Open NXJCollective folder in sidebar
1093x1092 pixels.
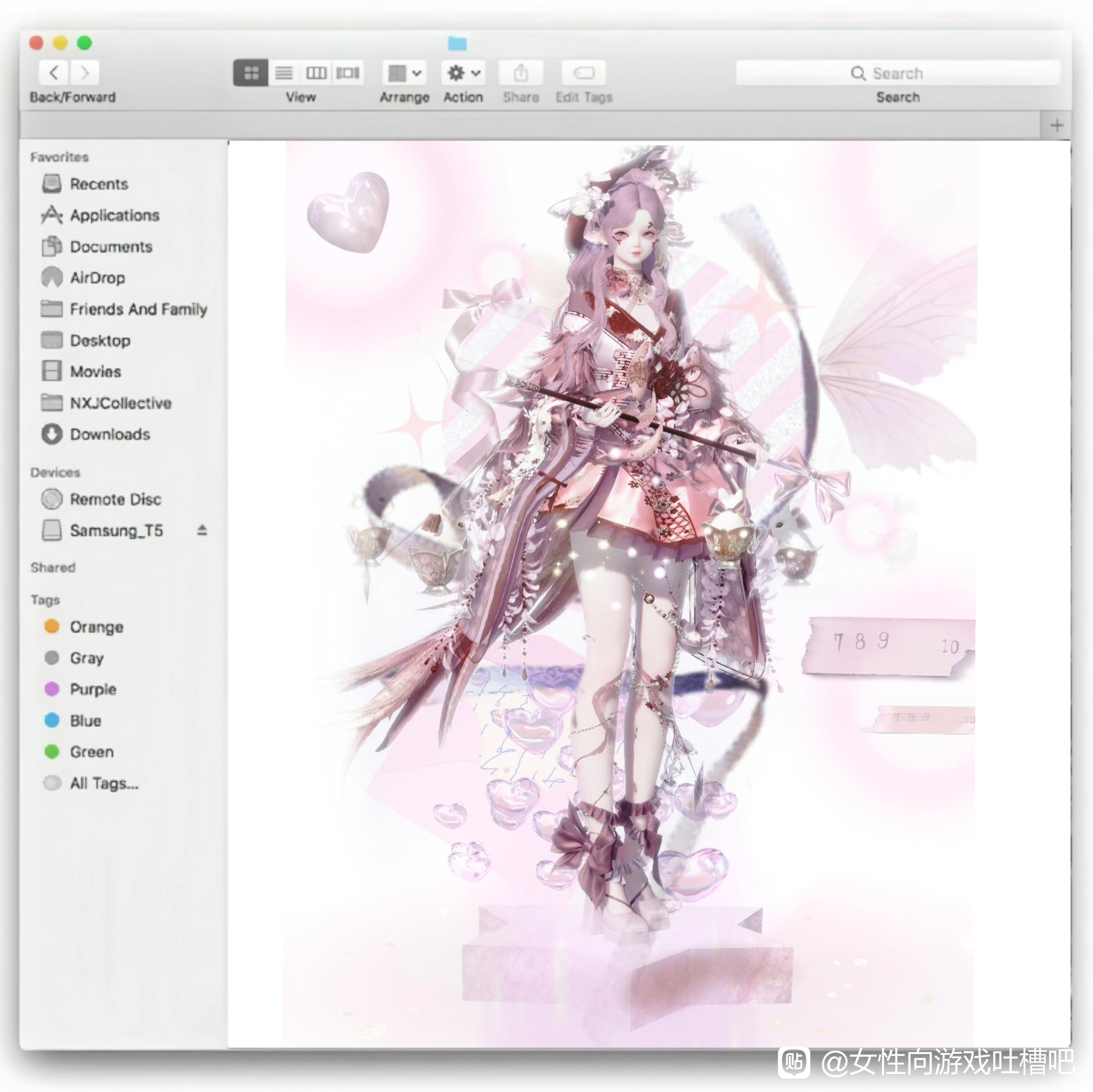tap(106, 403)
